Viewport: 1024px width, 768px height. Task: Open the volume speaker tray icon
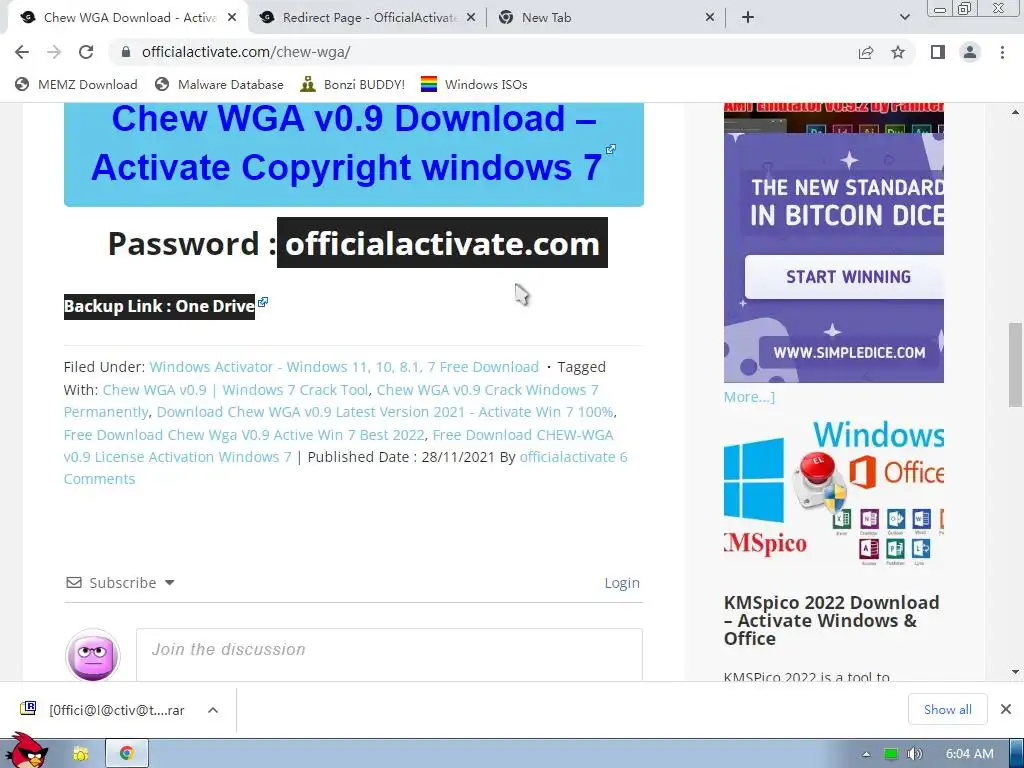(914, 754)
